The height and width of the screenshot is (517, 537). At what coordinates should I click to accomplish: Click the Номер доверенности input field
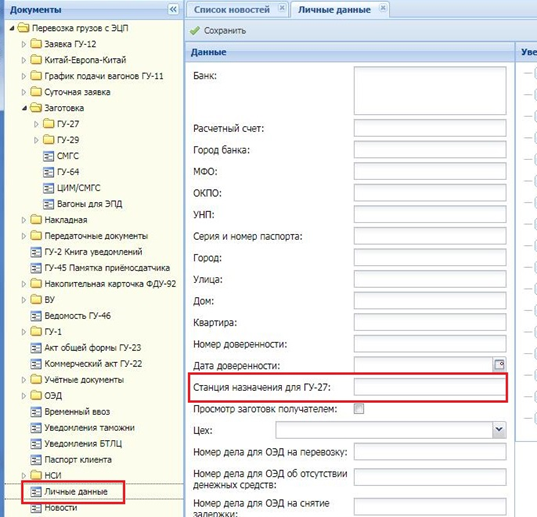pyautogui.click(x=430, y=344)
